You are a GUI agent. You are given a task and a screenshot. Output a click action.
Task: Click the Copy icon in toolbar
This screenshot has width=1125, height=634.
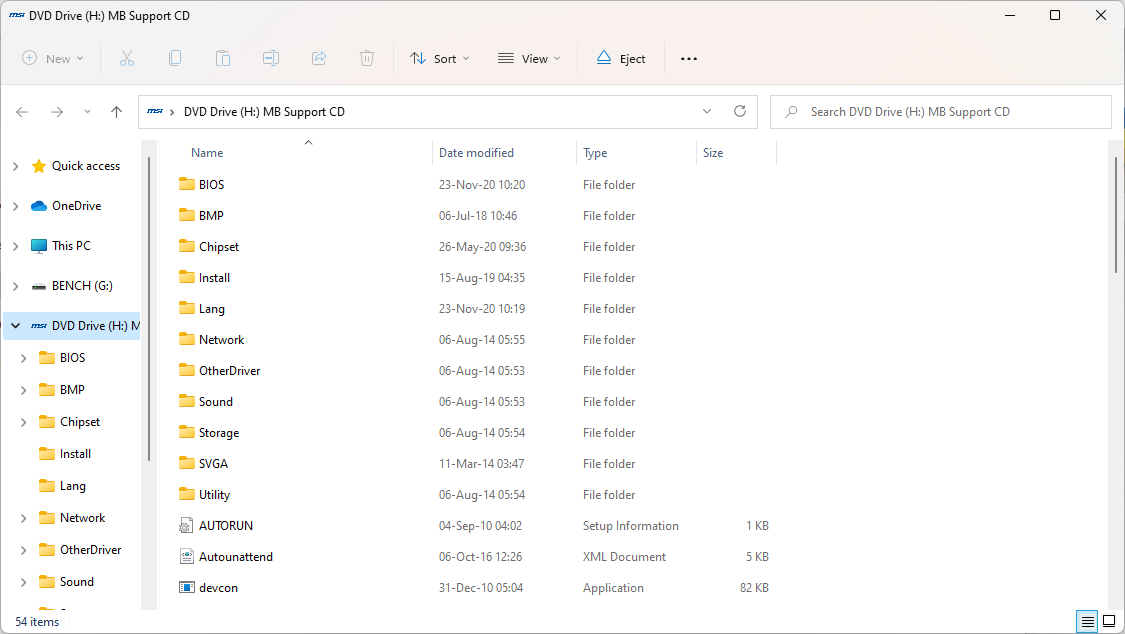pos(175,59)
